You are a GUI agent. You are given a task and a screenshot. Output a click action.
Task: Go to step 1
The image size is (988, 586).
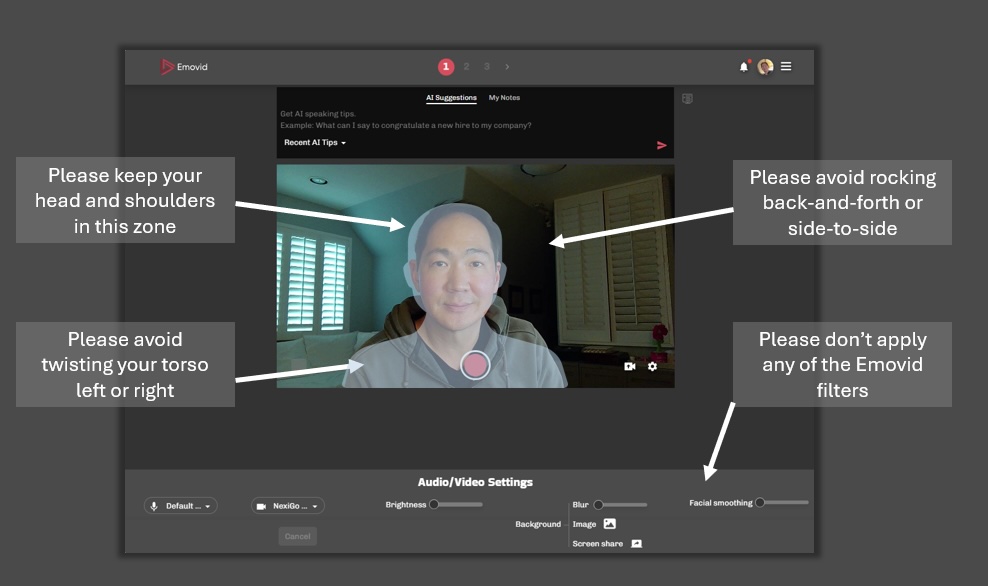(446, 67)
